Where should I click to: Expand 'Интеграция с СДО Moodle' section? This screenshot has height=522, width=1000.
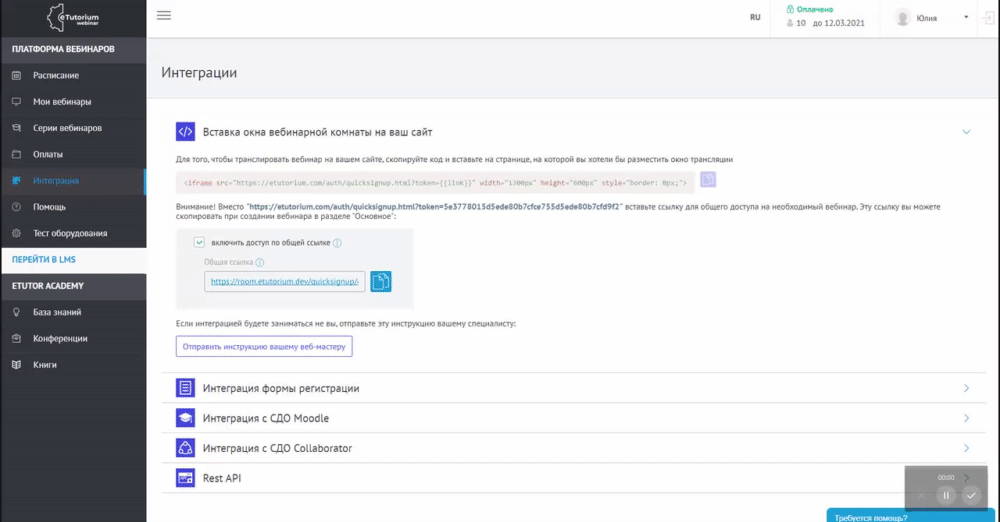(265, 418)
